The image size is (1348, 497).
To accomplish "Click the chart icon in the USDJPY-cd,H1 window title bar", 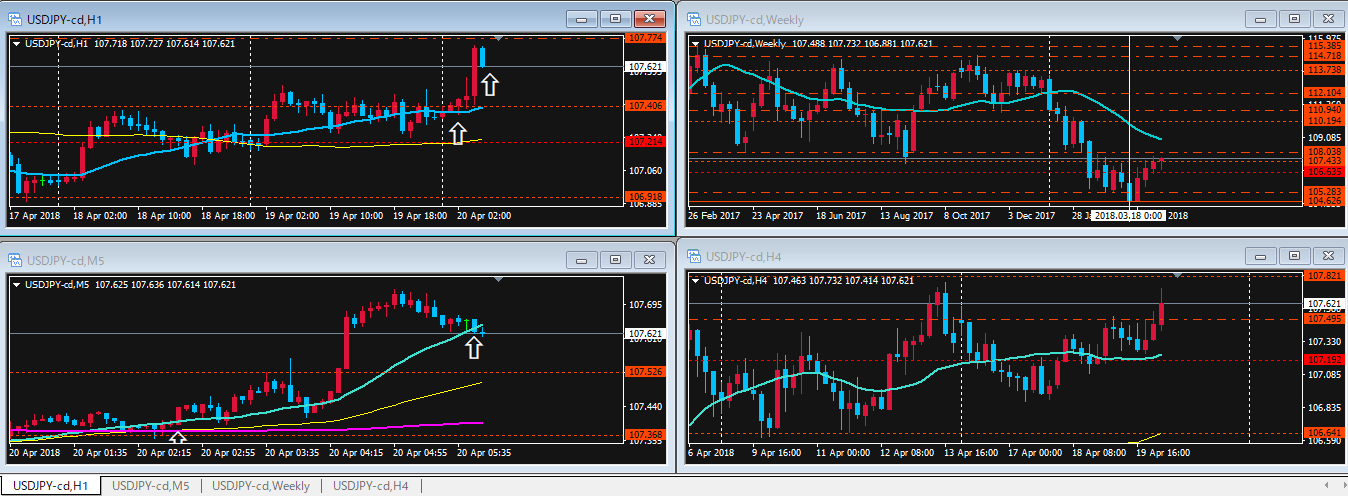I will coord(14,18).
